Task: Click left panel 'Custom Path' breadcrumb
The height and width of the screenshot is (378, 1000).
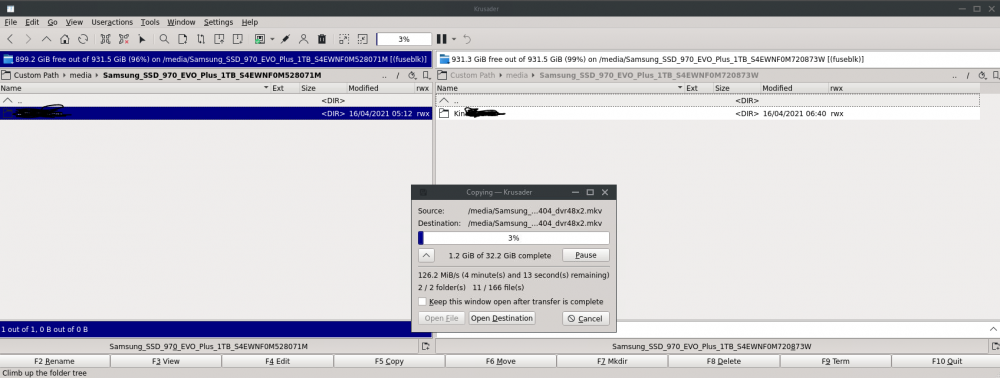Action: click(36, 75)
